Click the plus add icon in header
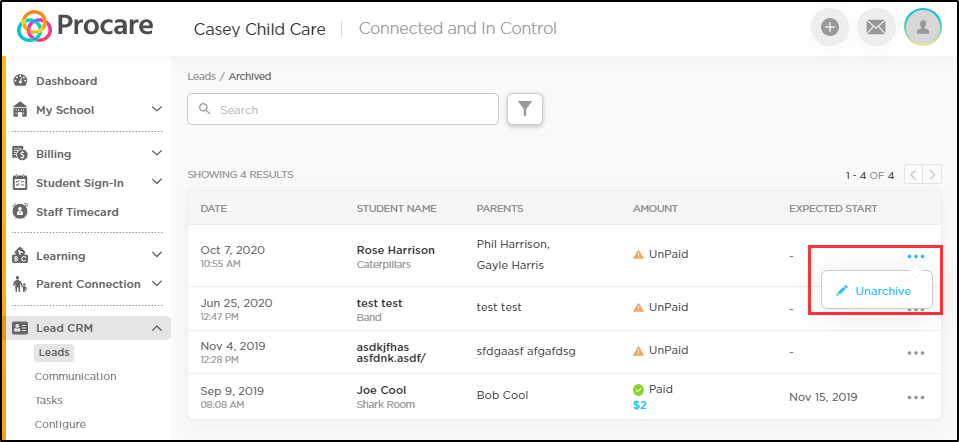This screenshot has width=959, height=442. click(829, 28)
